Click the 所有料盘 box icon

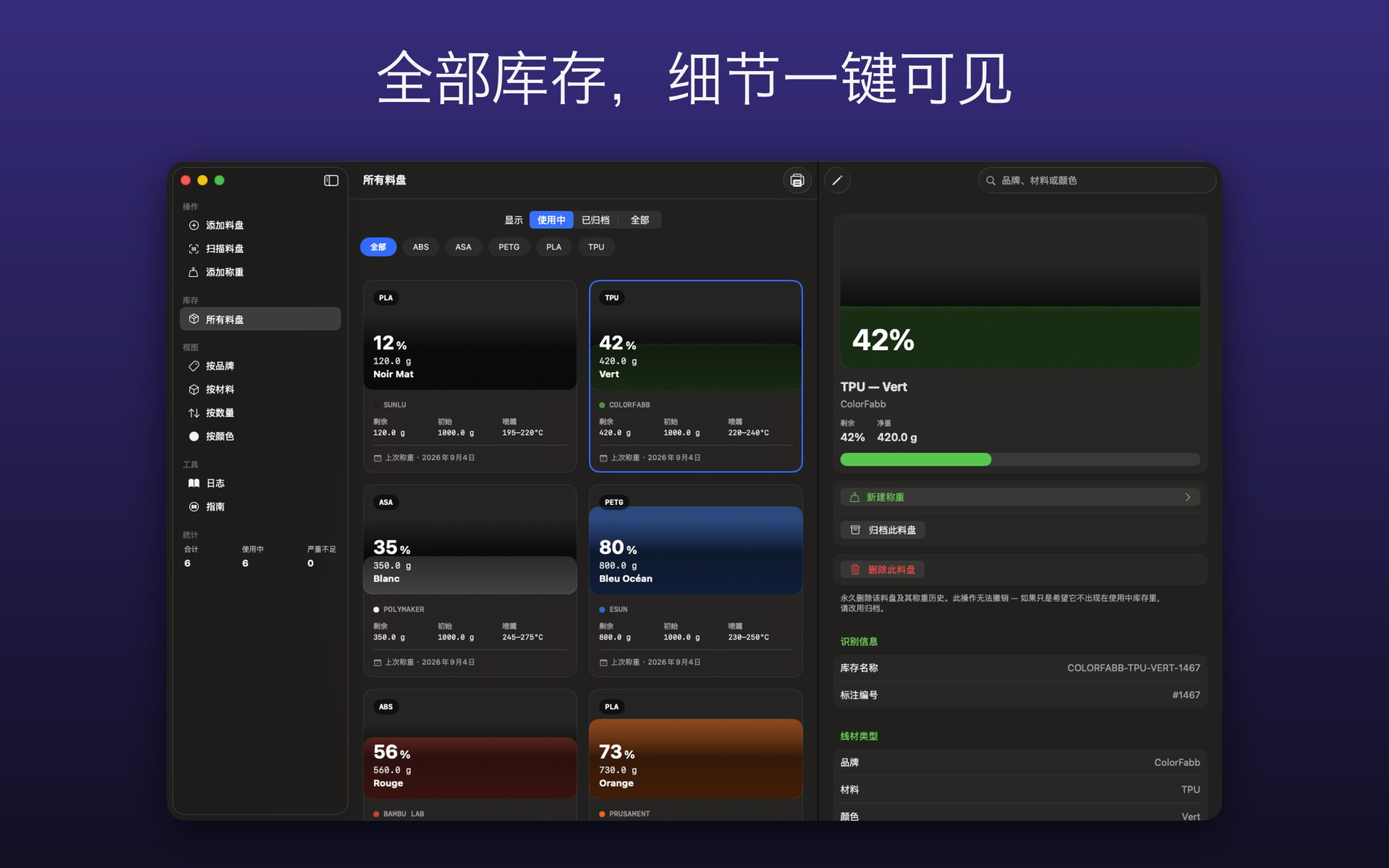(x=194, y=319)
